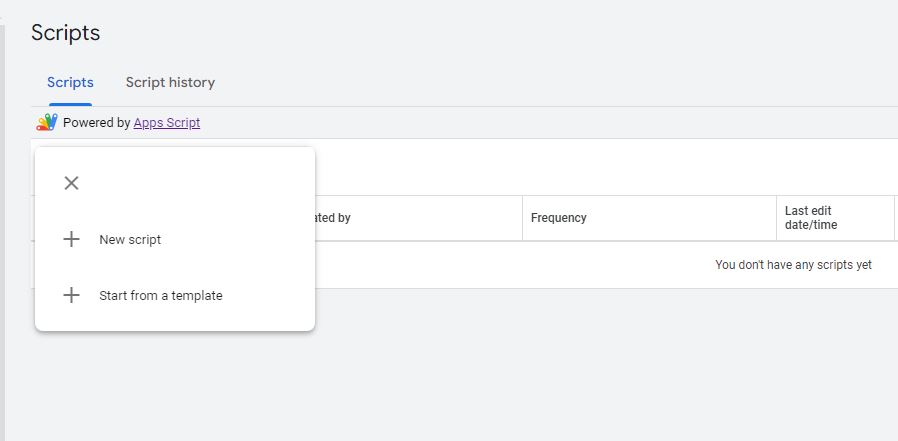Click the colorful Apps Script logo icon
Viewport: 898px width, 441px height.
tap(47, 123)
